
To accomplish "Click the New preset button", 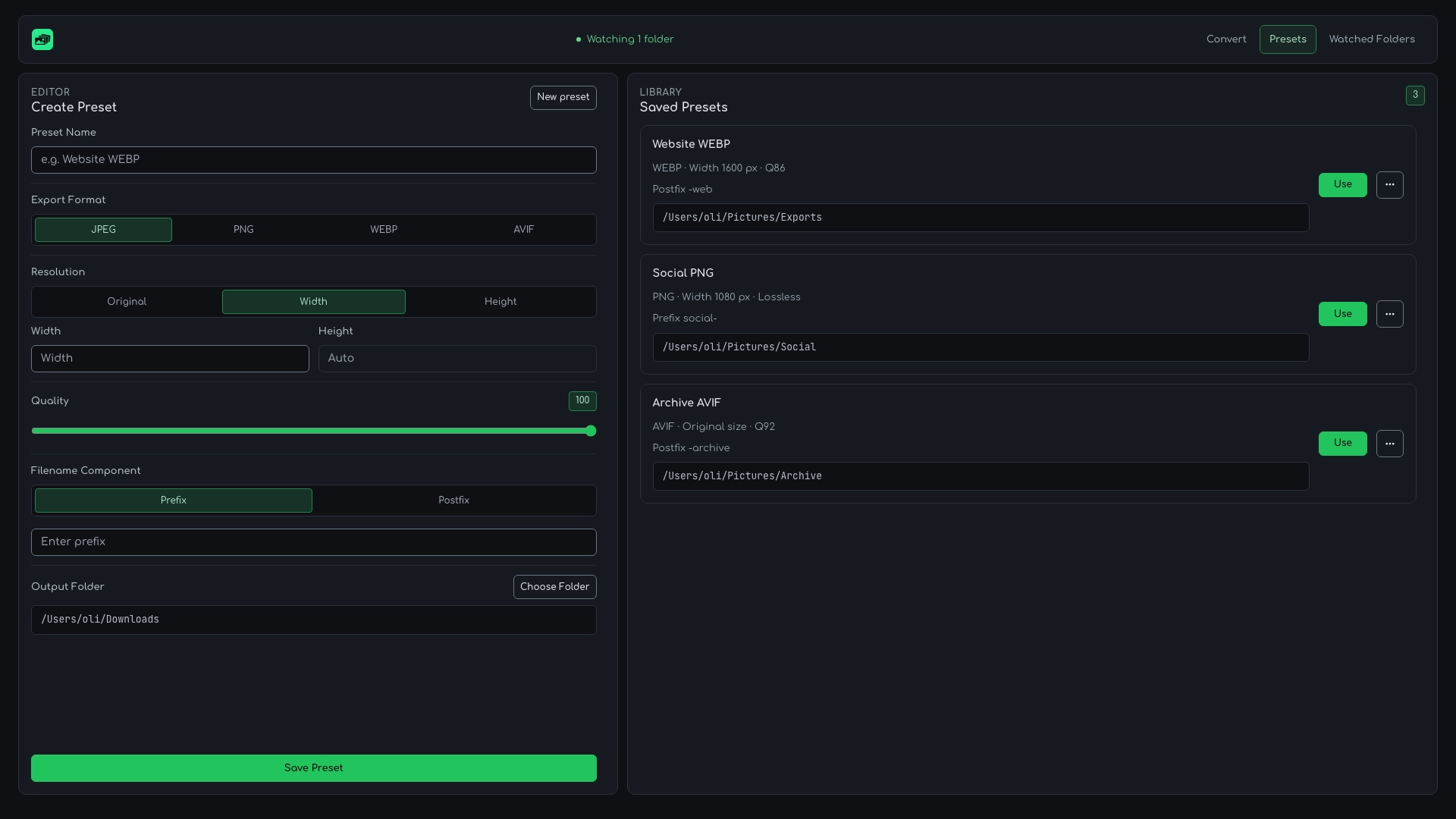I will tap(563, 97).
